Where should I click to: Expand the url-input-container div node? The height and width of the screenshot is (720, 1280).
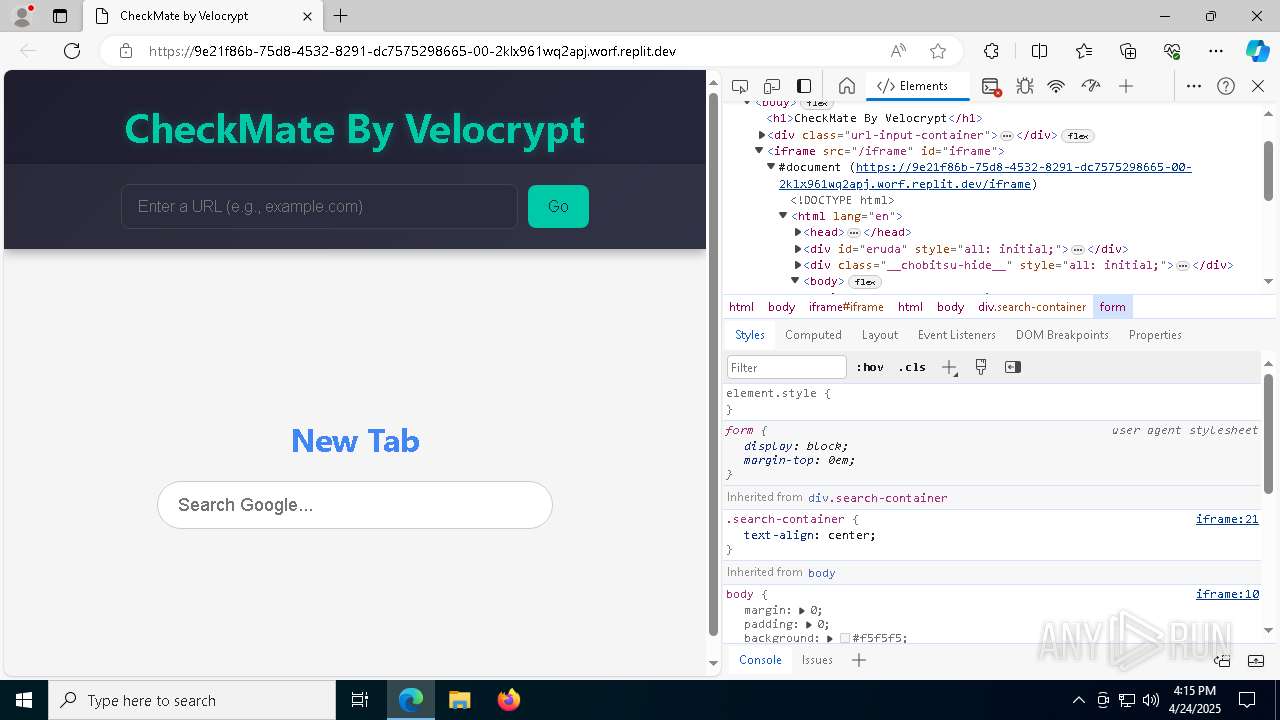coord(762,135)
